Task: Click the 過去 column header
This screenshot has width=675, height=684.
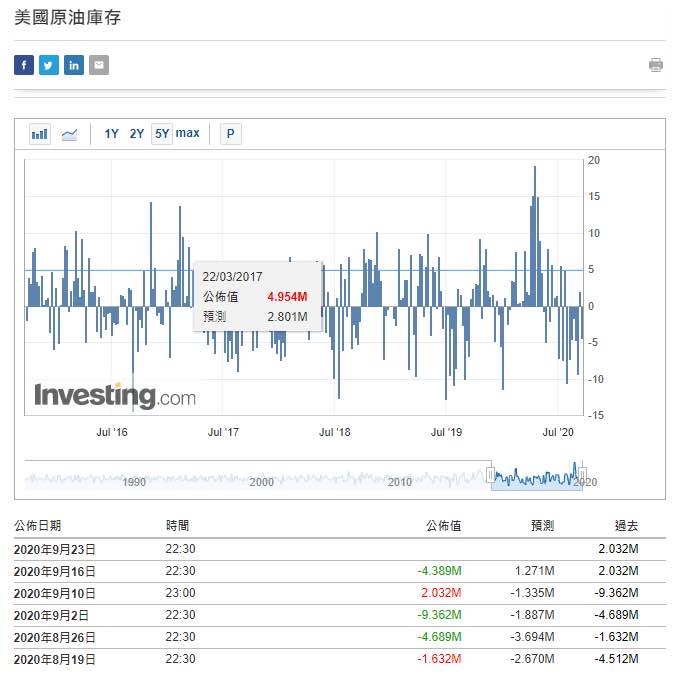Action: pyautogui.click(x=627, y=526)
